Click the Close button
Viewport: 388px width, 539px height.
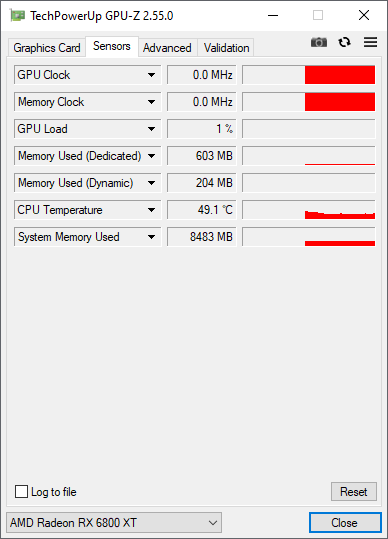[x=345, y=523]
